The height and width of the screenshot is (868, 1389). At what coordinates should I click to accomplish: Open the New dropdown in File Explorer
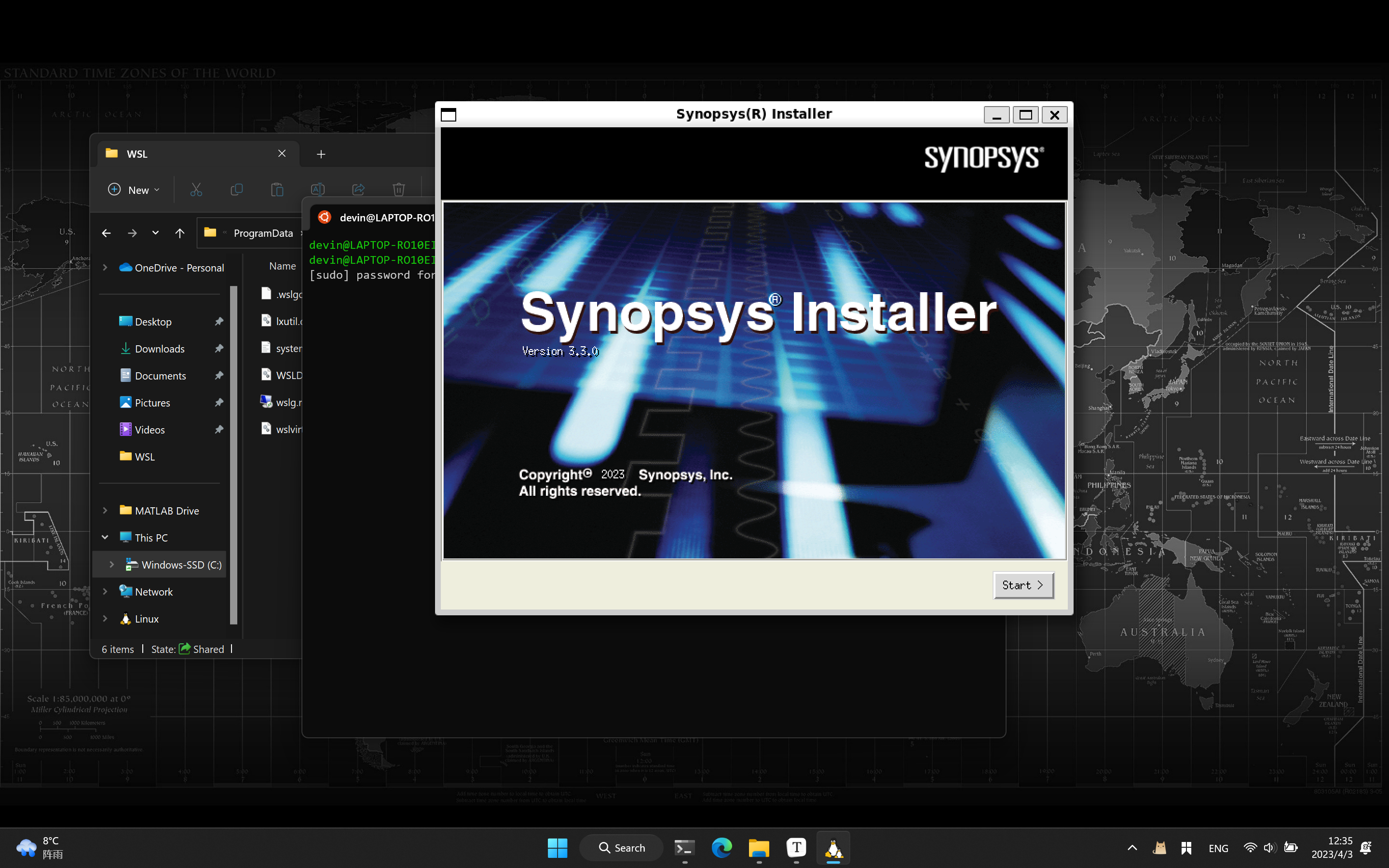tap(134, 190)
